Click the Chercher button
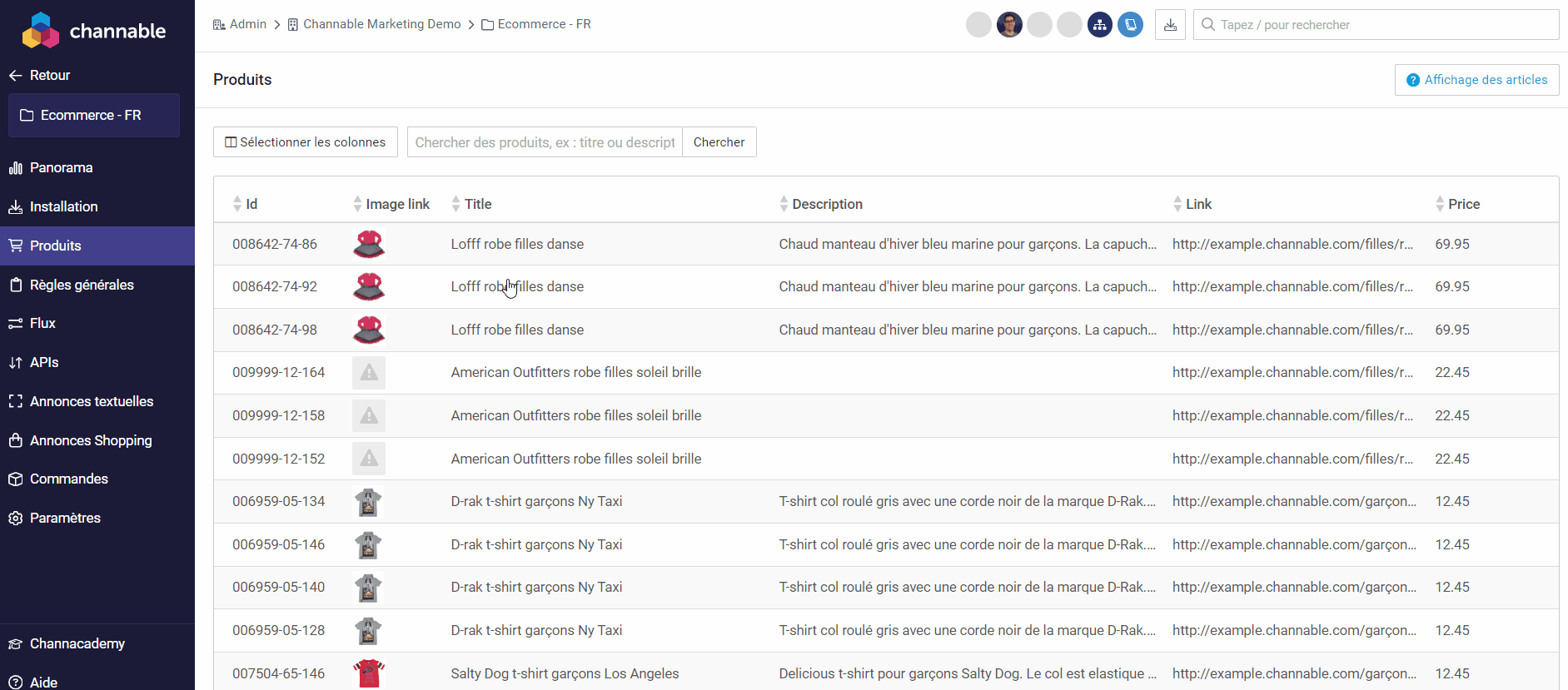 (719, 141)
